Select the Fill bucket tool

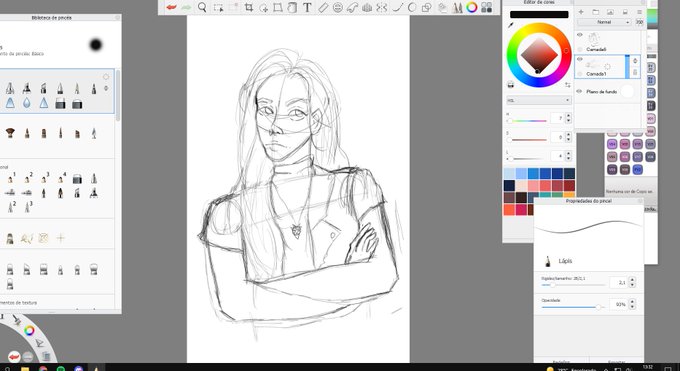(293, 7)
